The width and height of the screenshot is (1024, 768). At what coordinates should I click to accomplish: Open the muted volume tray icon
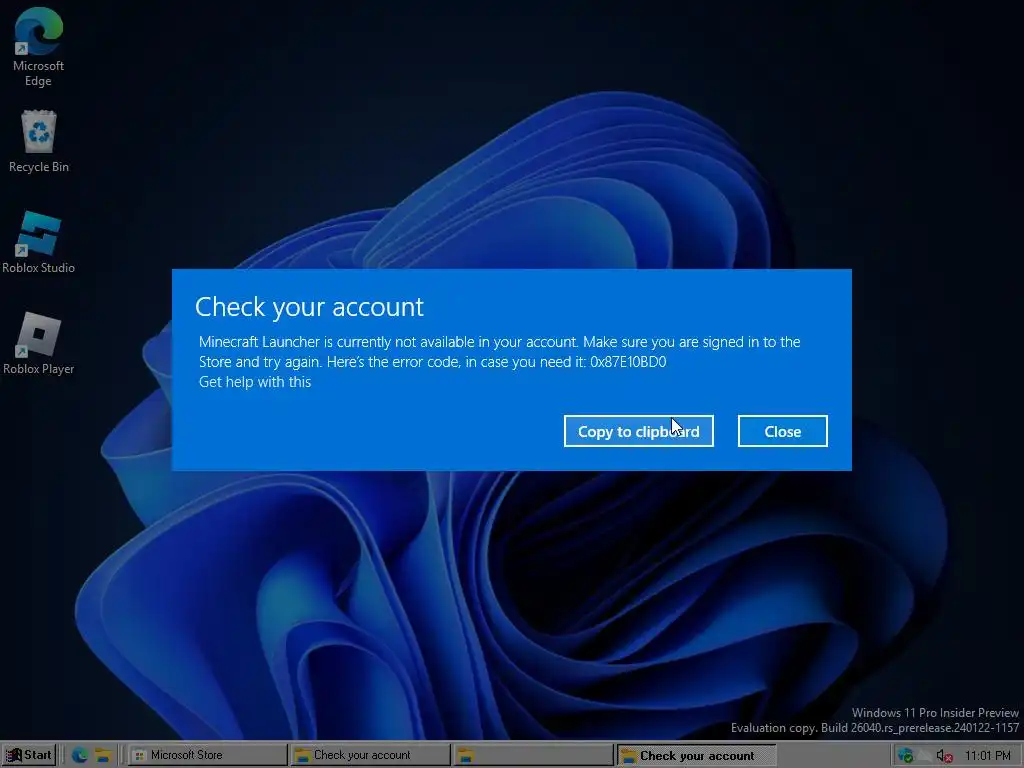[x=944, y=756]
